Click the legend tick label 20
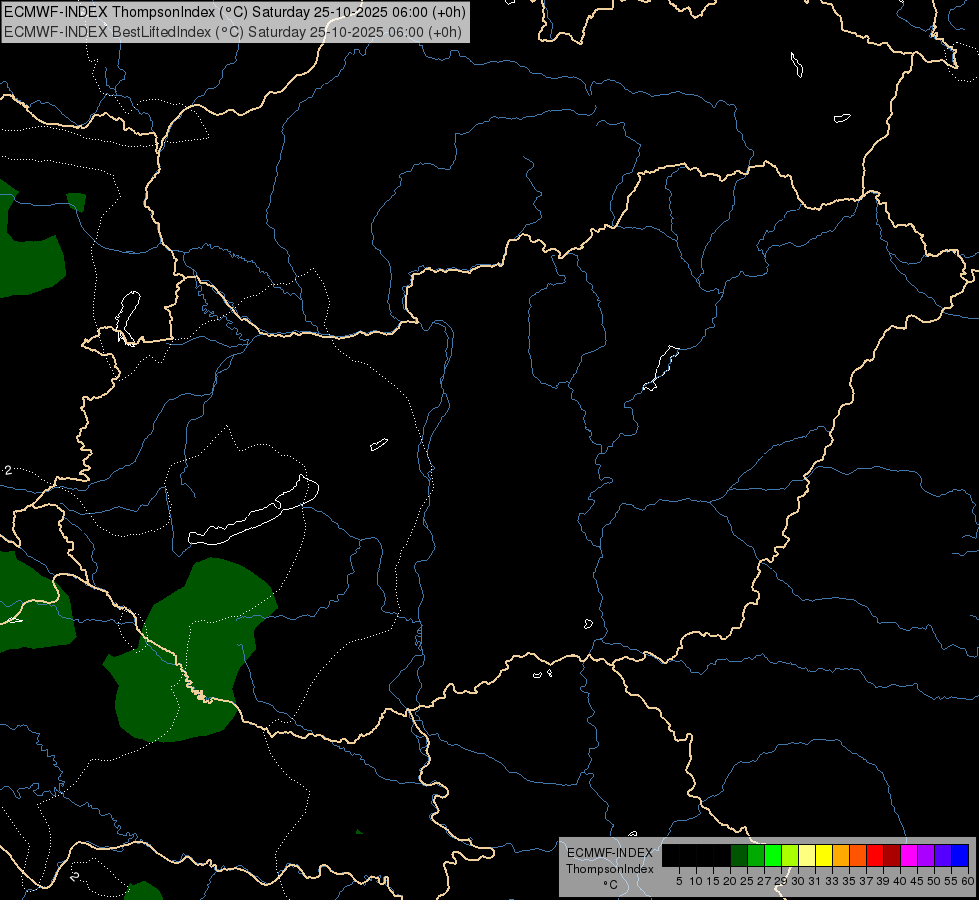This screenshot has width=979, height=900. point(730,881)
